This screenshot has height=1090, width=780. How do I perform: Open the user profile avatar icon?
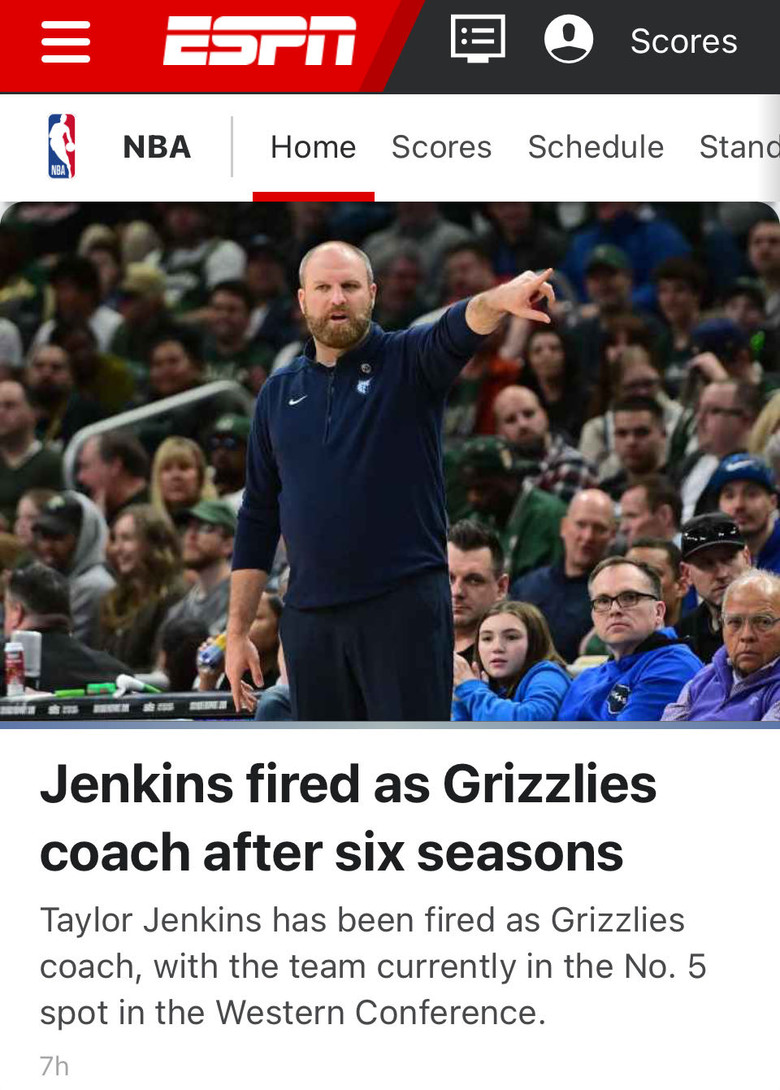pyautogui.click(x=569, y=40)
